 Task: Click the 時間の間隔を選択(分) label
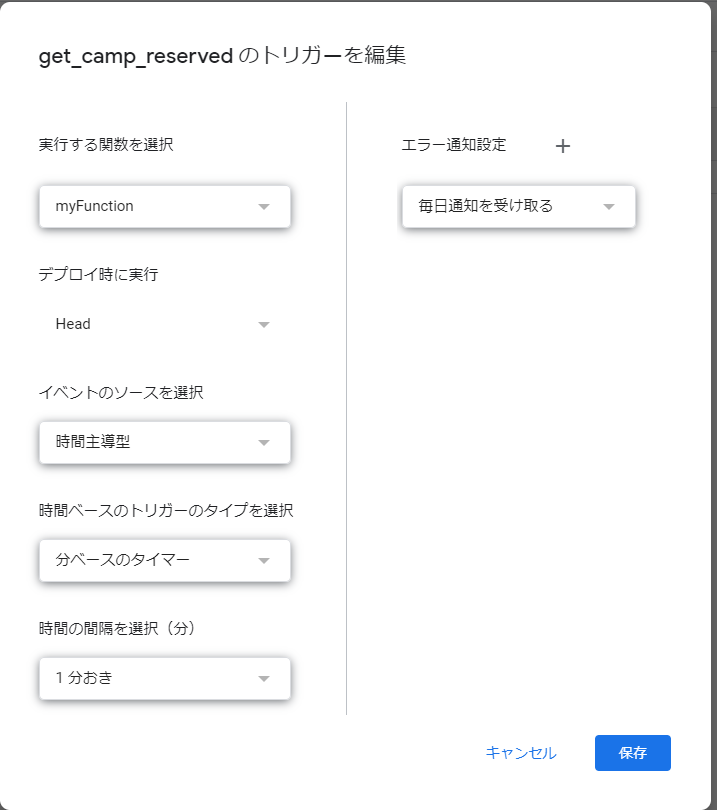pos(117,628)
